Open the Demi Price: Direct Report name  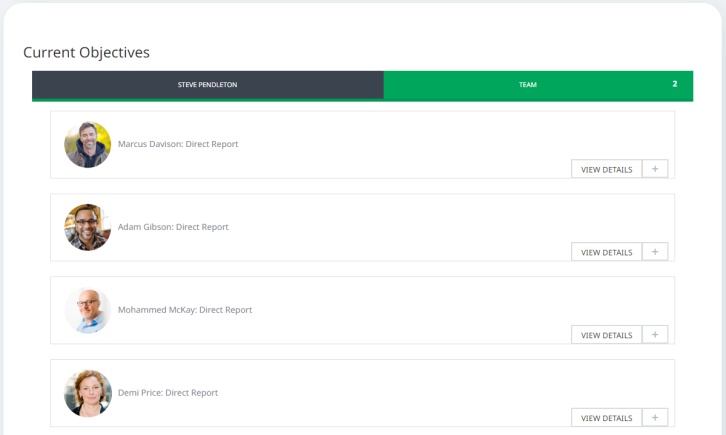(168, 393)
